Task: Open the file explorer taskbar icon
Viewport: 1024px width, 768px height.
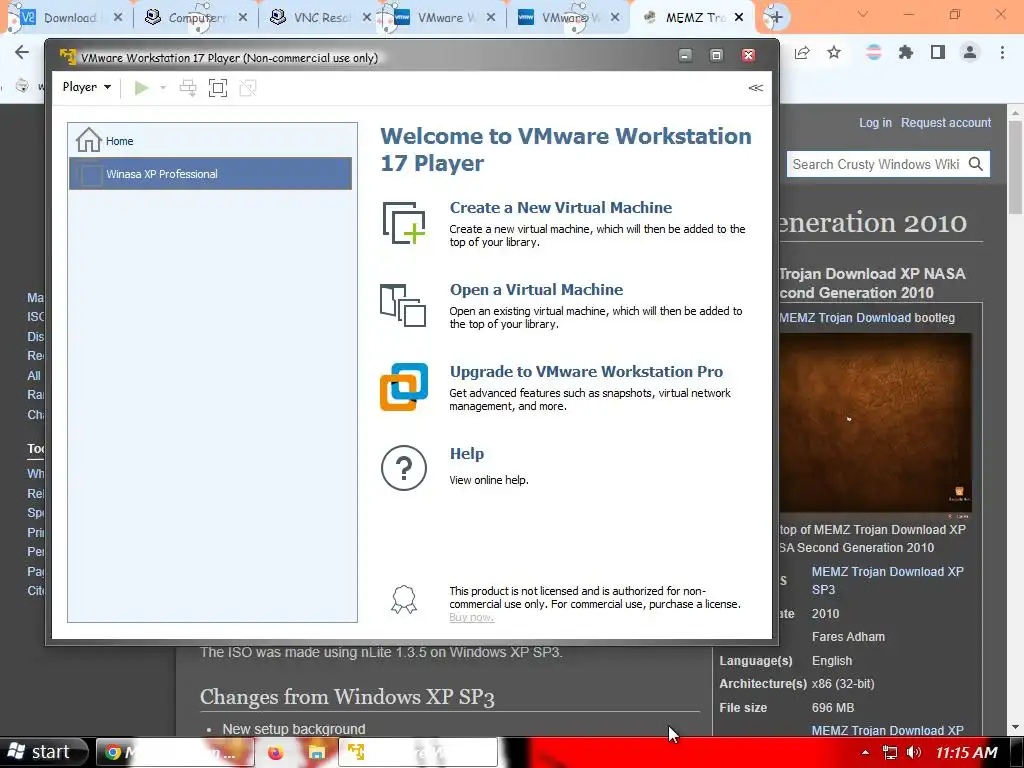Action: tap(317, 752)
